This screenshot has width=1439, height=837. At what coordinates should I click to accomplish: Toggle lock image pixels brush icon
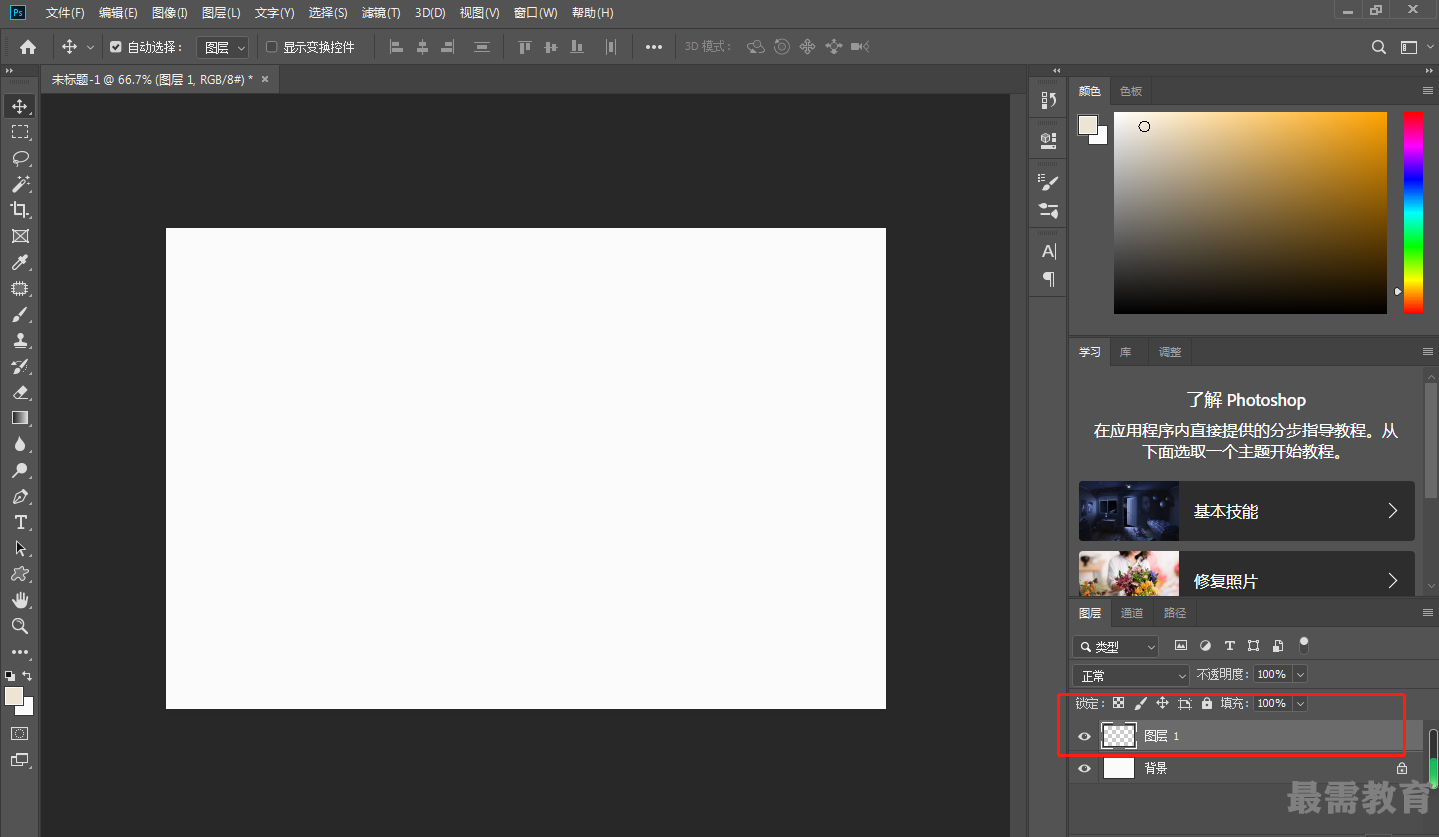1140,703
